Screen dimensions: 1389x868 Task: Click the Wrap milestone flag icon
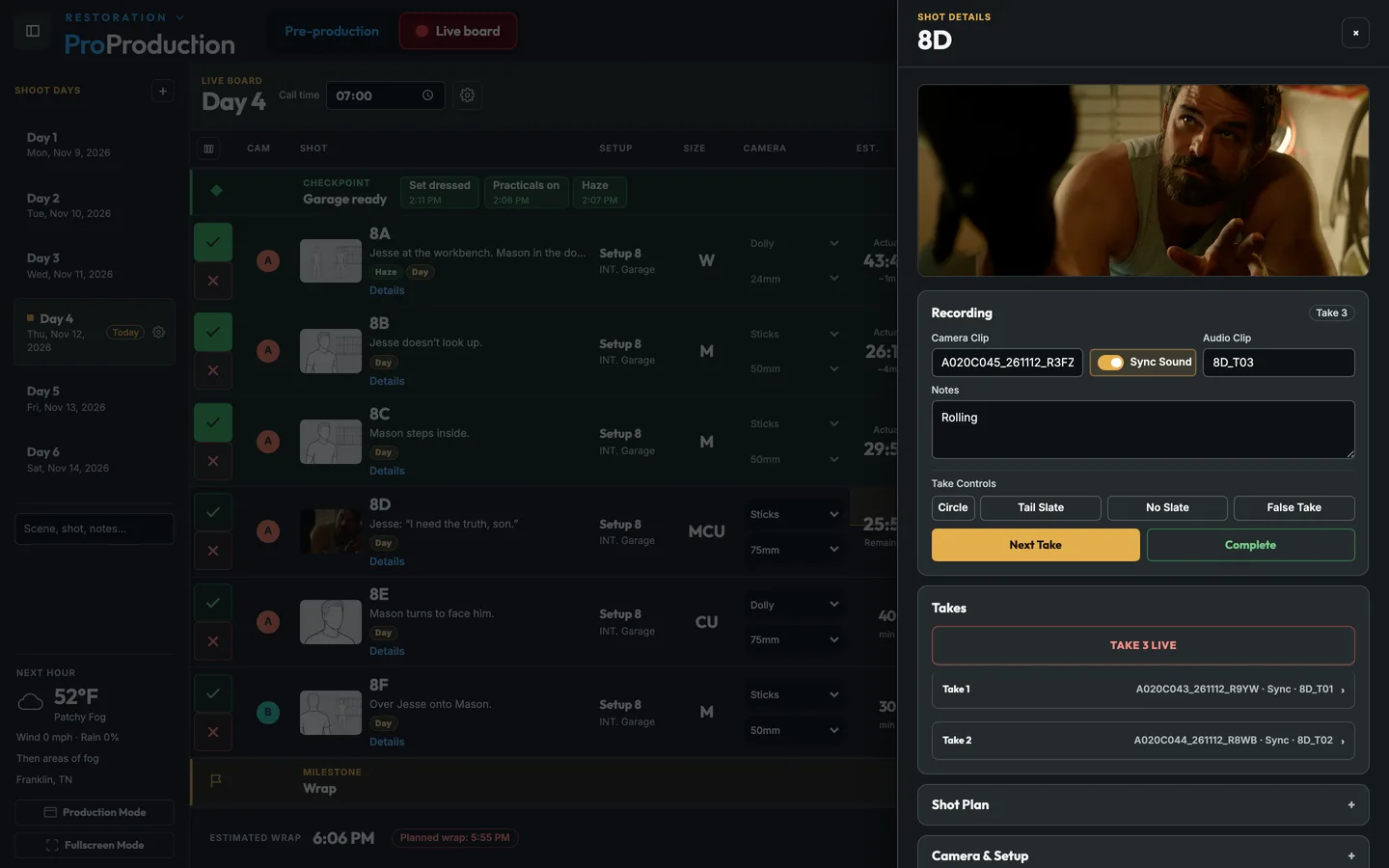click(216, 780)
